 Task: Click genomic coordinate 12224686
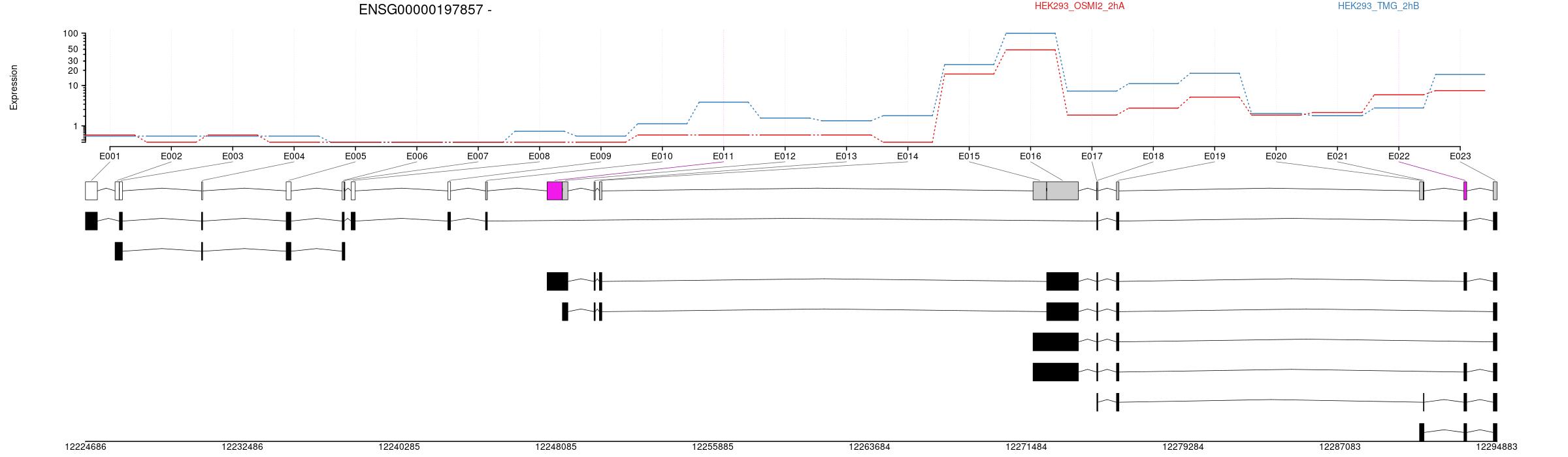(x=86, y=447)
